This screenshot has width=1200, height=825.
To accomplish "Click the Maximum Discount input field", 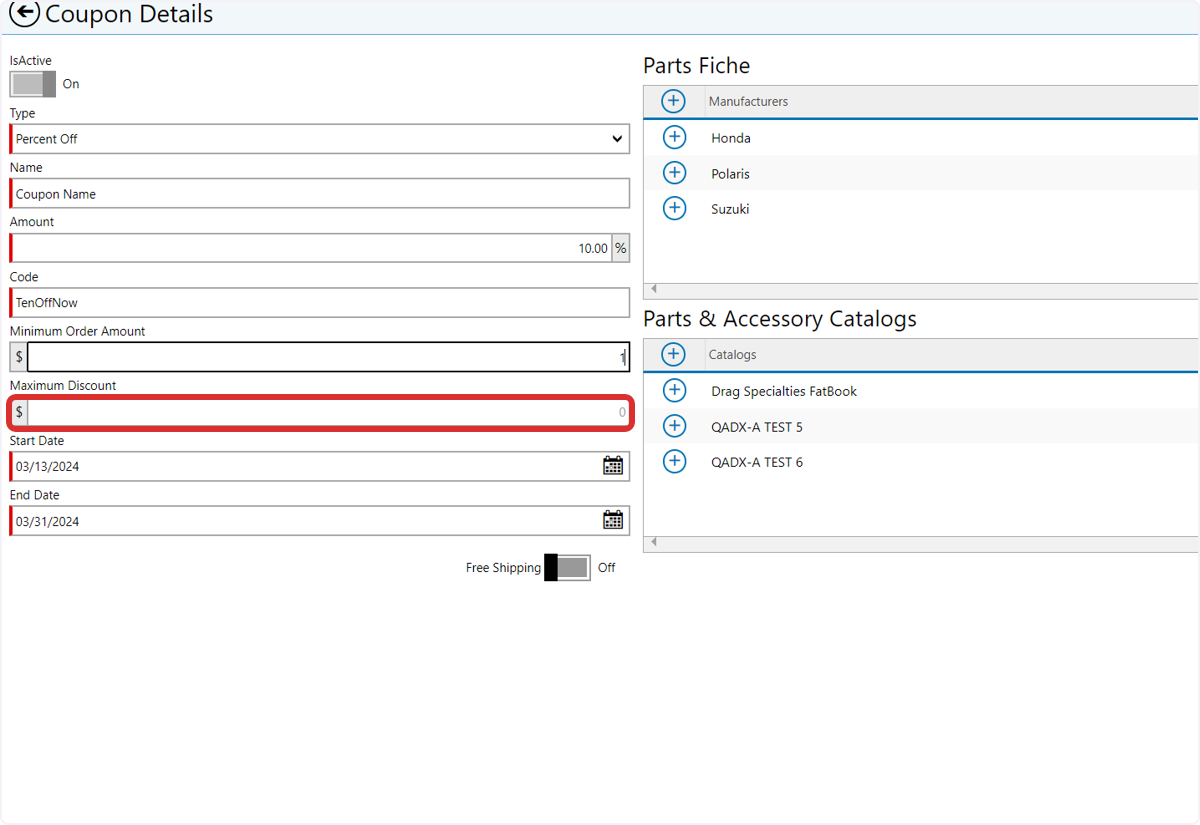I will 329,412.
